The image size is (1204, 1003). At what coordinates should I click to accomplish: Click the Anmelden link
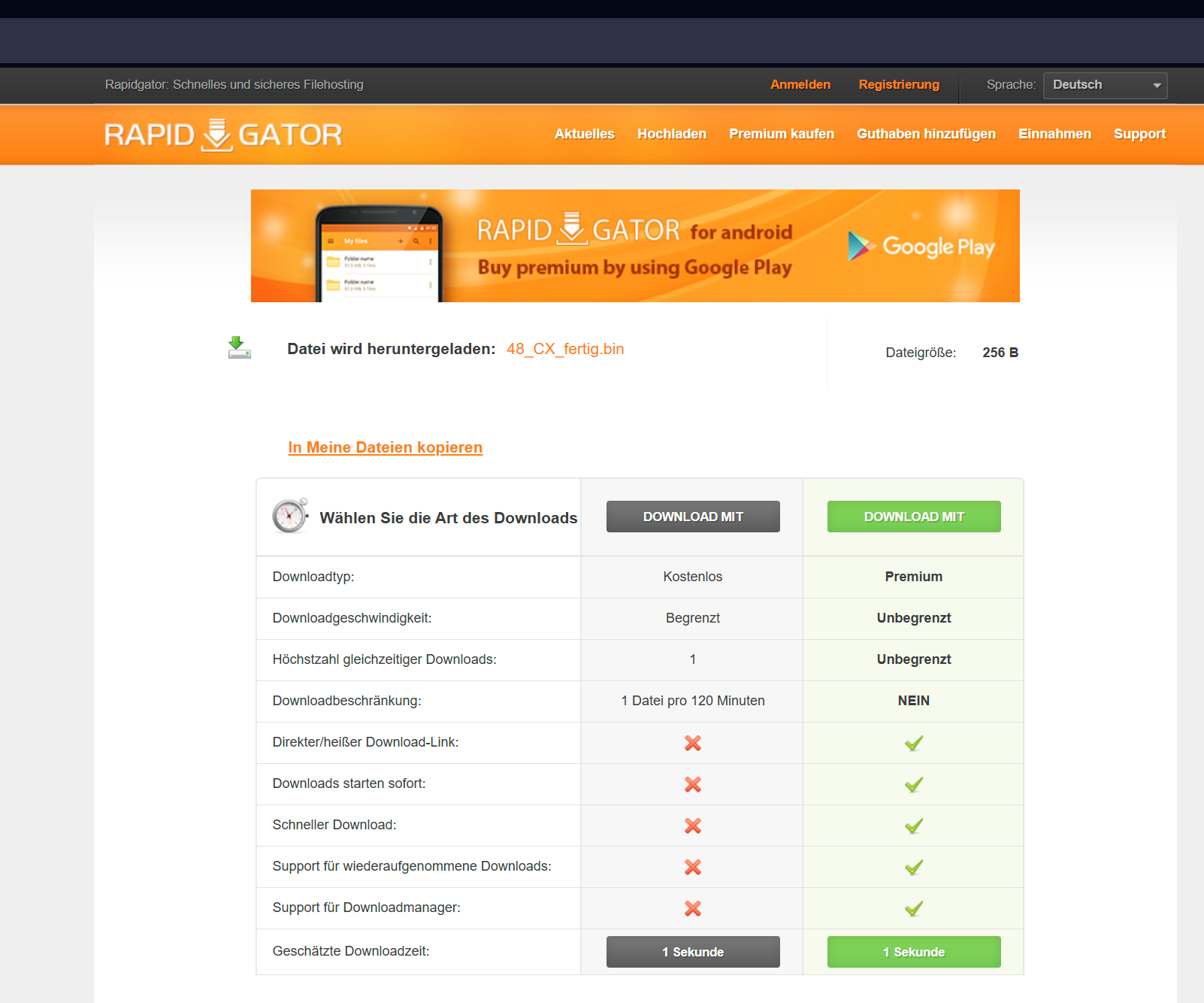[800, 84]
